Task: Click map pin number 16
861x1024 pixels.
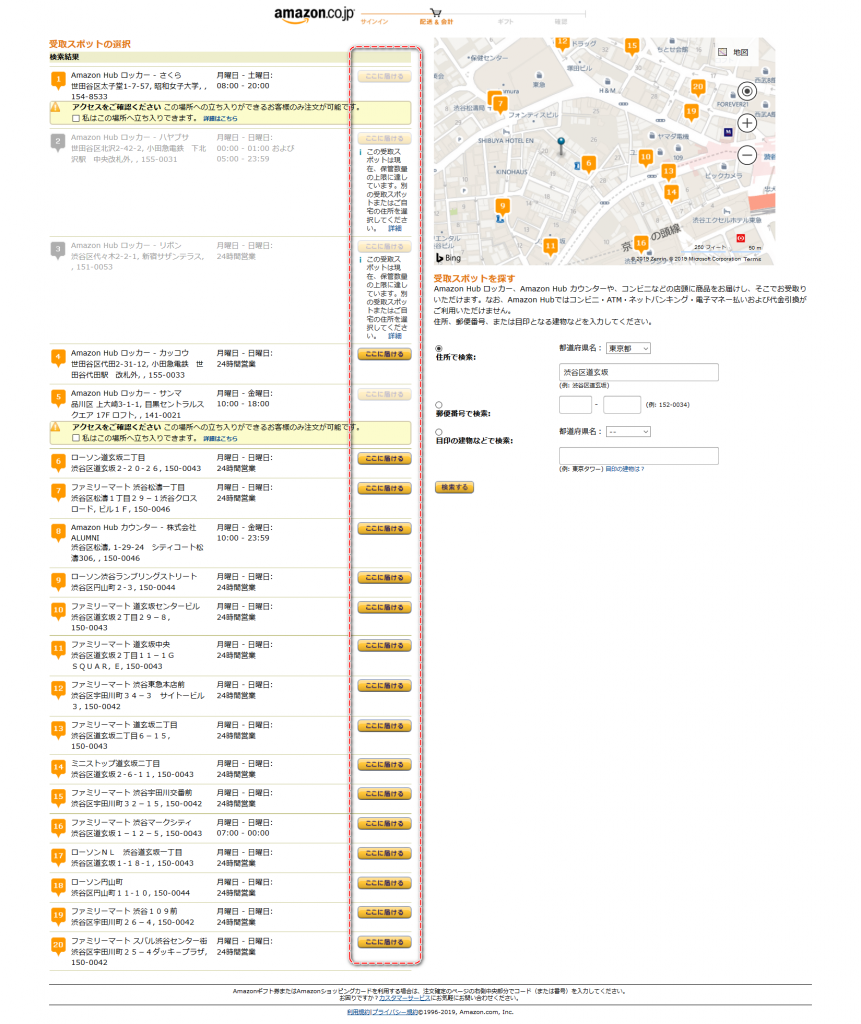Action: [641, 243]
